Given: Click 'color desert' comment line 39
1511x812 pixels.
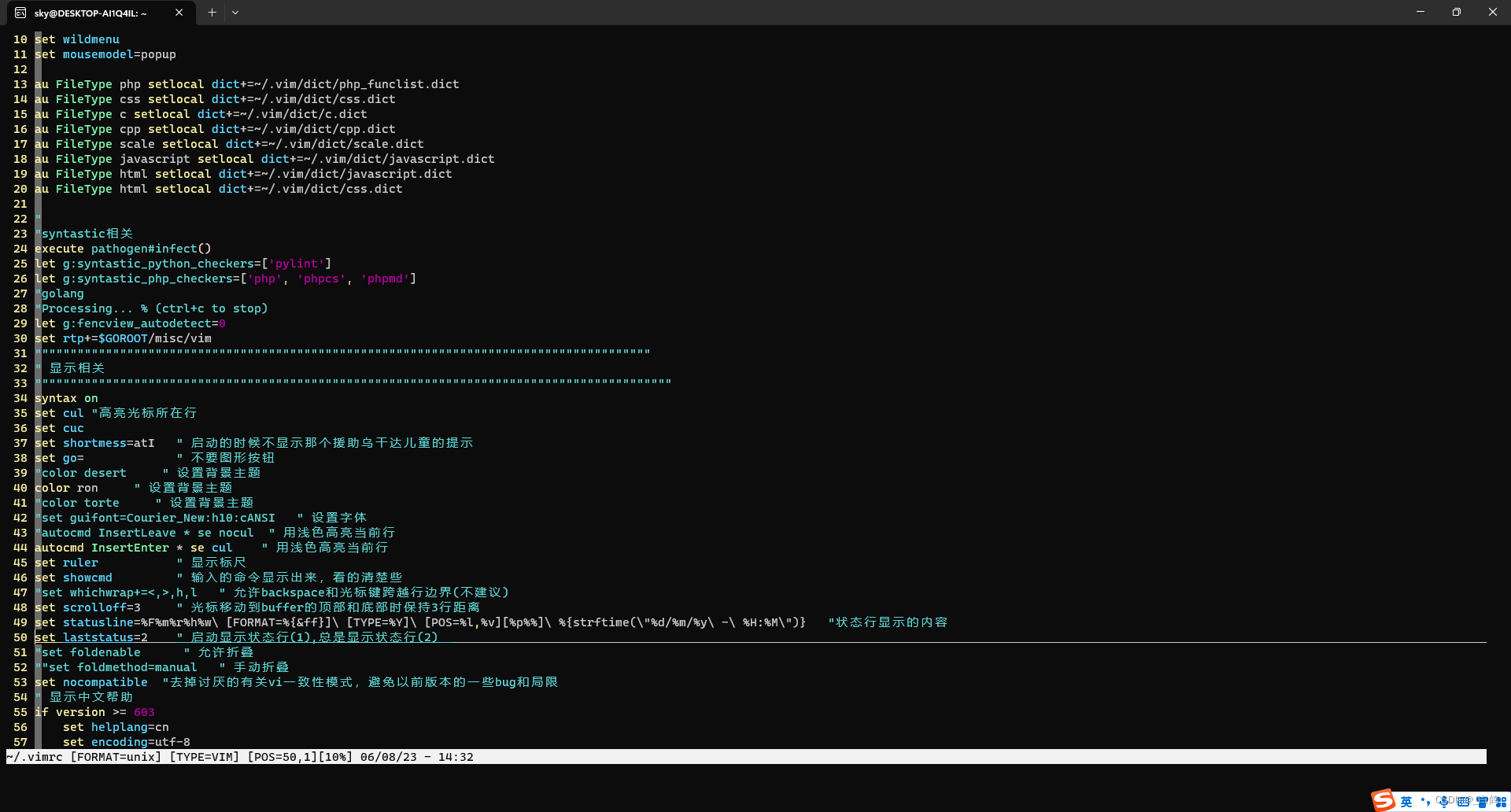Looking at the screenshot, I should pos(80,473).
